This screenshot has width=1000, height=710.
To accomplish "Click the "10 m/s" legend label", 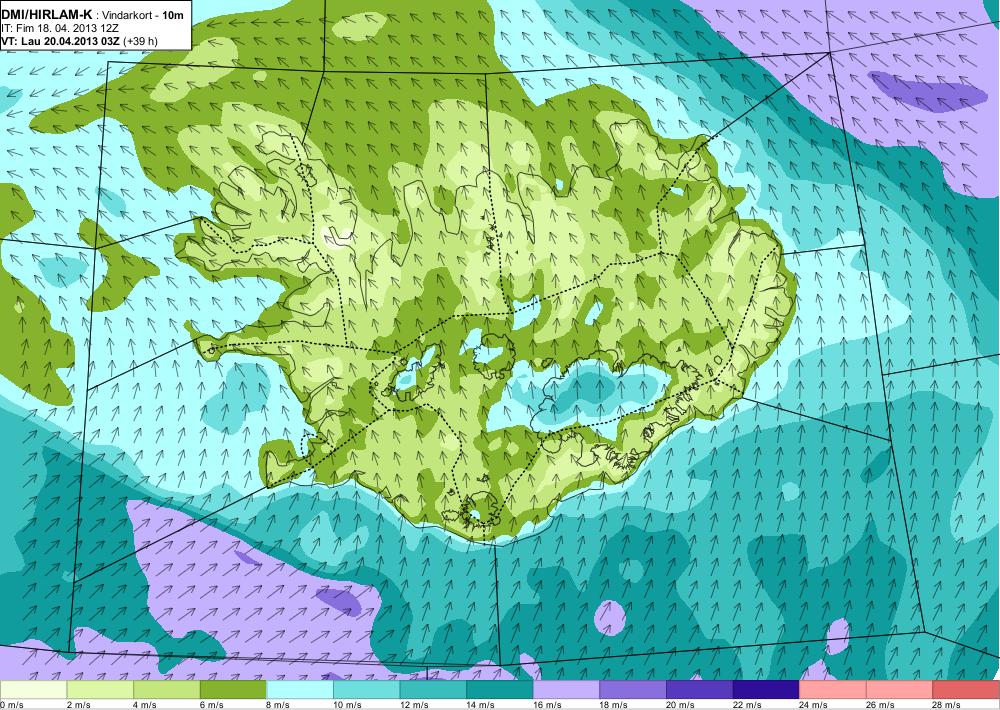I will (x=347, y=705).
